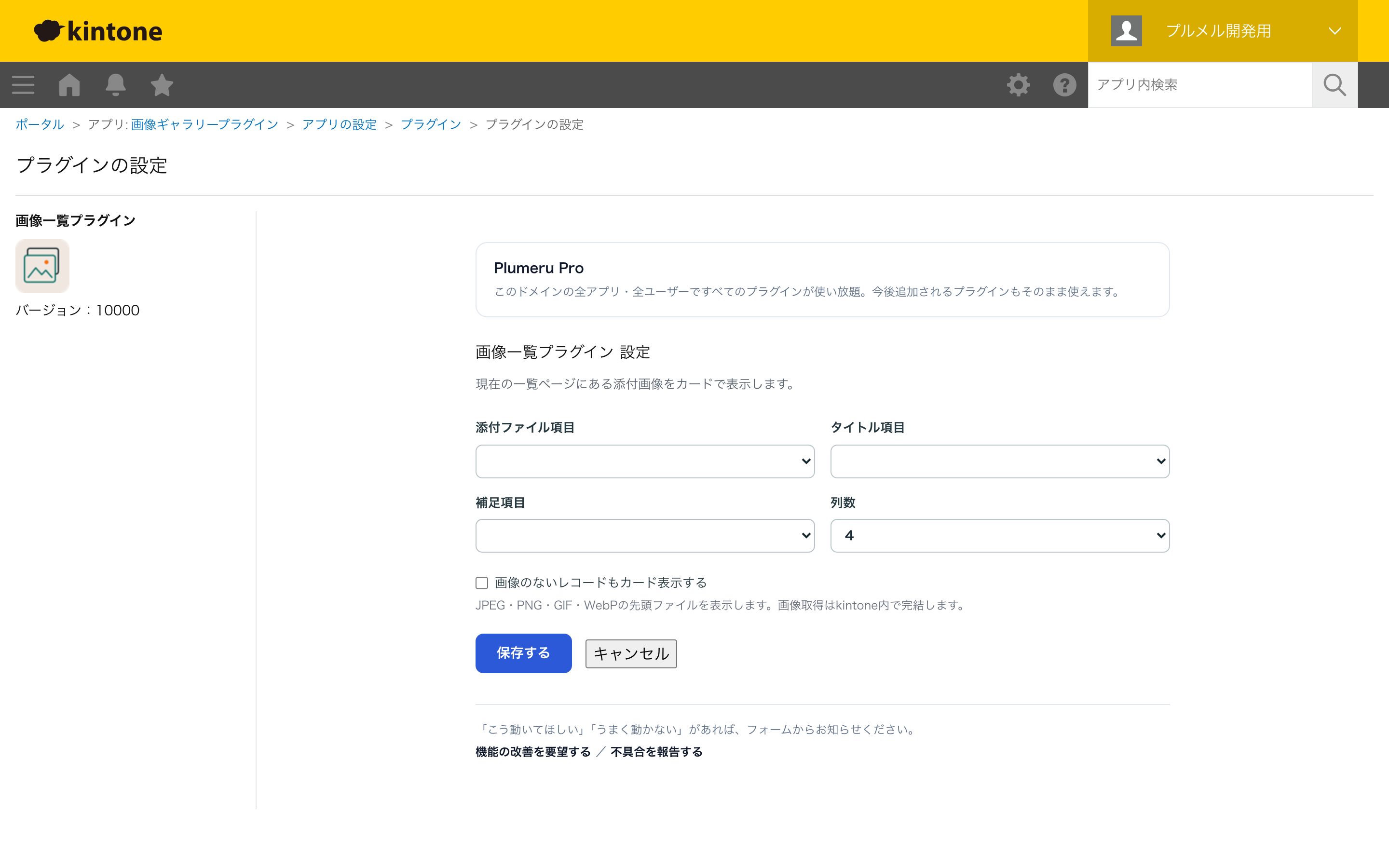Click バージョン：10000 text

click(78, 310)
